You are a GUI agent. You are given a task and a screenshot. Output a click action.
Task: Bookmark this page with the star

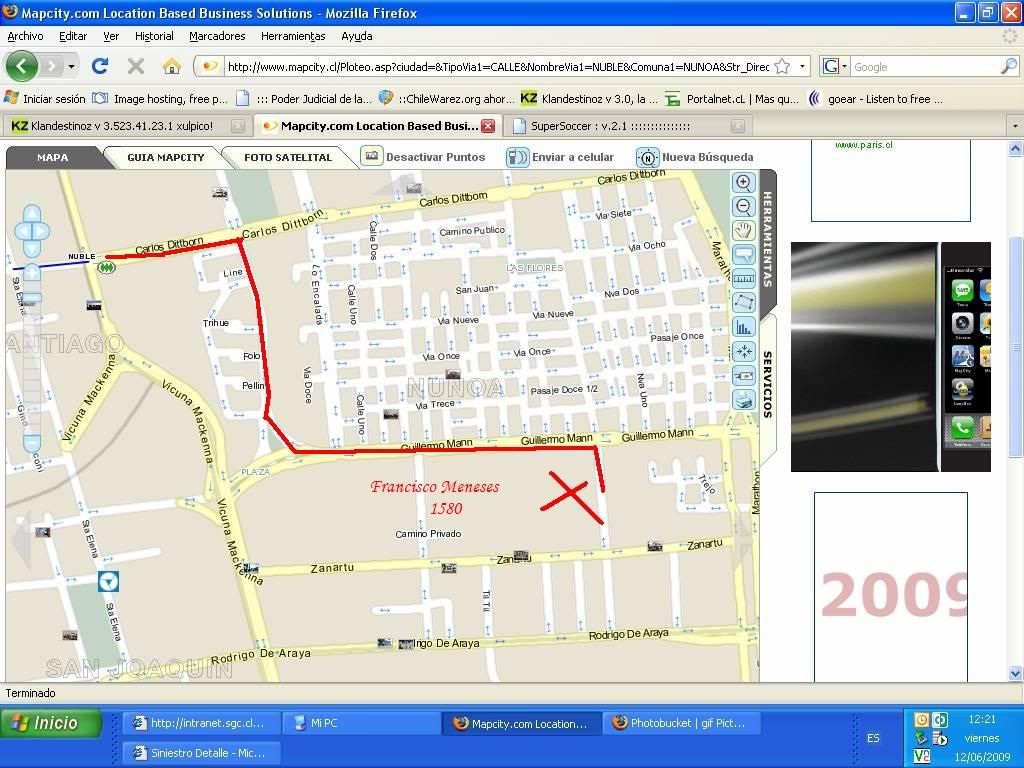point(782,67)
